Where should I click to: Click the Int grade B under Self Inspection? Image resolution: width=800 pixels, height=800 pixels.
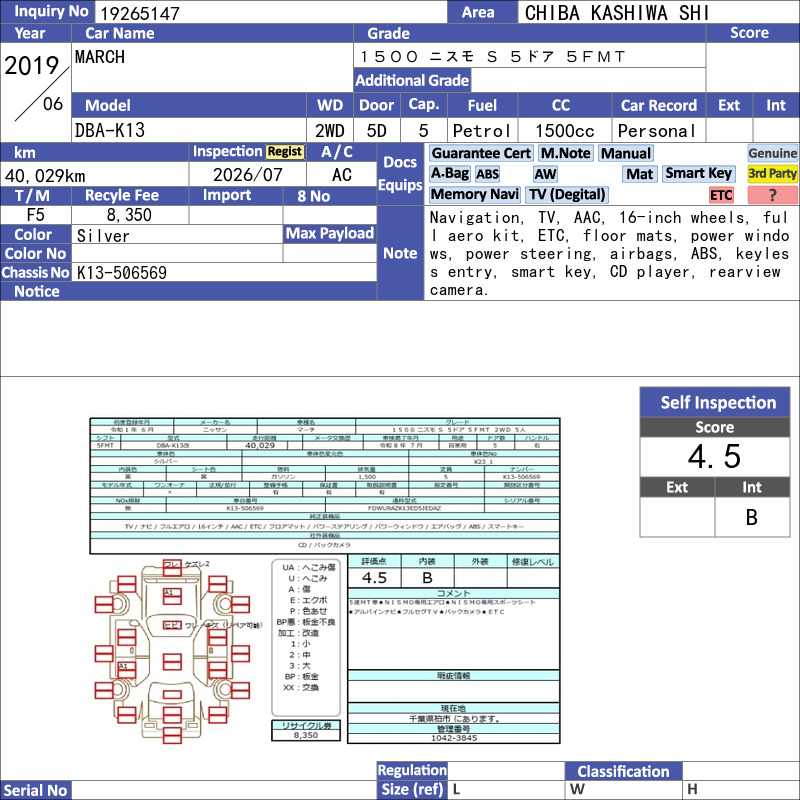click(x=752, y=517)
